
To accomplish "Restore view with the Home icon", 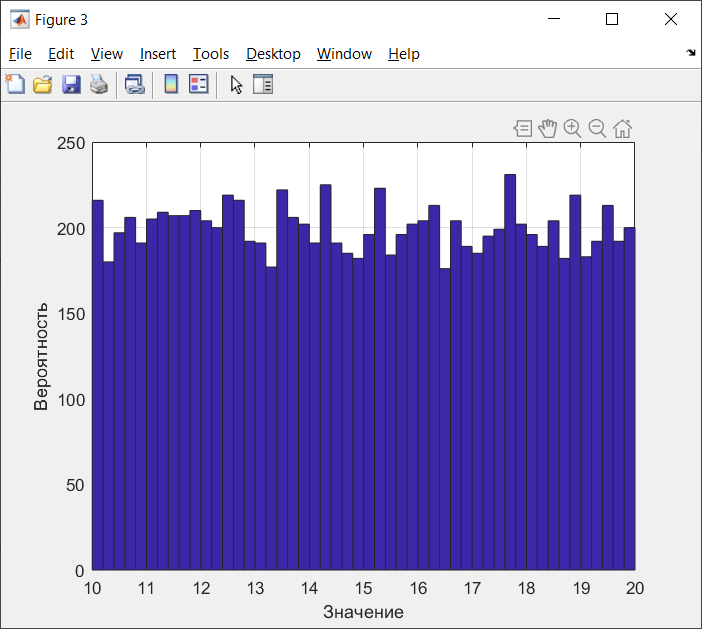I will 622,128.
